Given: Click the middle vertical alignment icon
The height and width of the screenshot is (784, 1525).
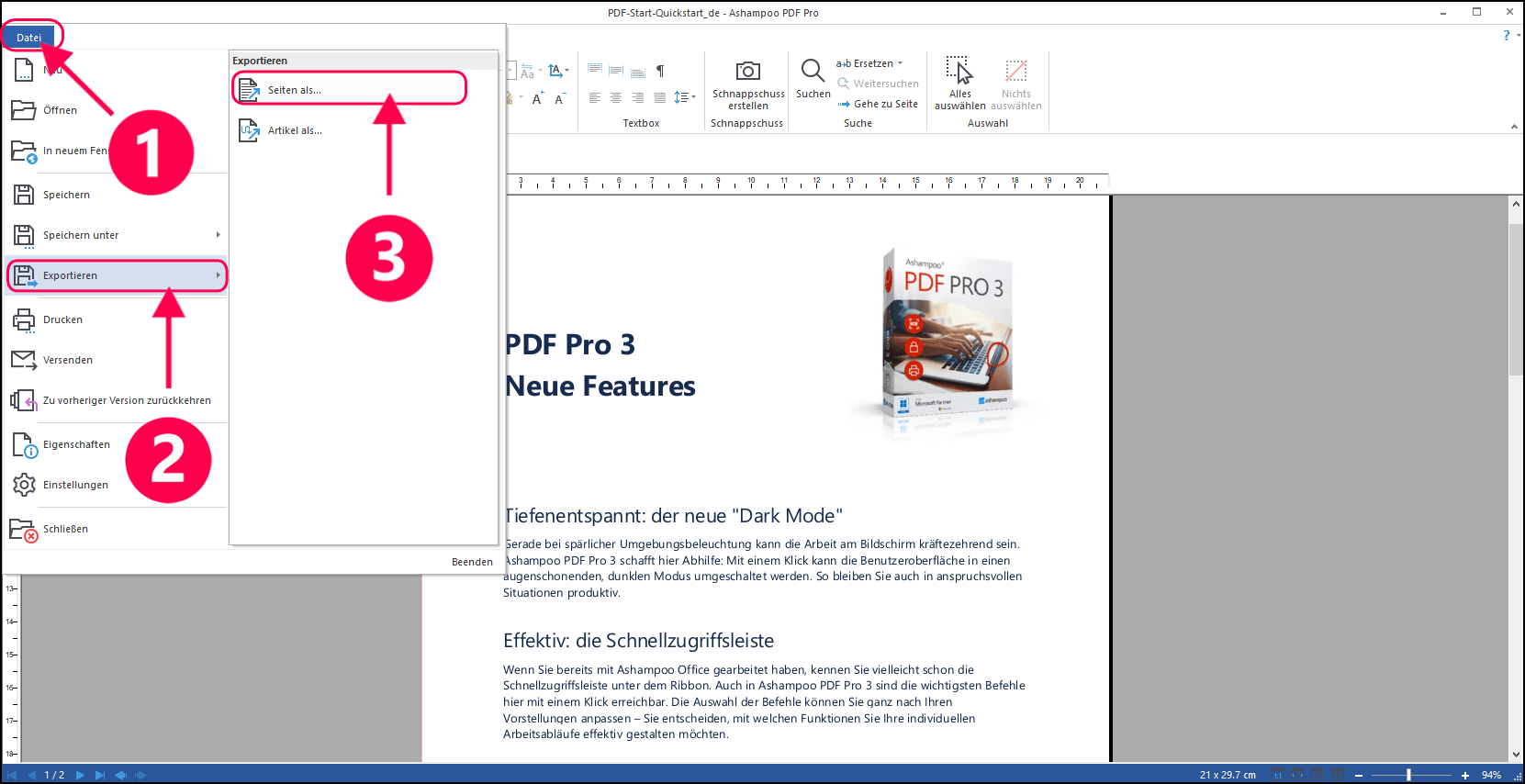Looking at the screenshot, I should pos(616,71).
